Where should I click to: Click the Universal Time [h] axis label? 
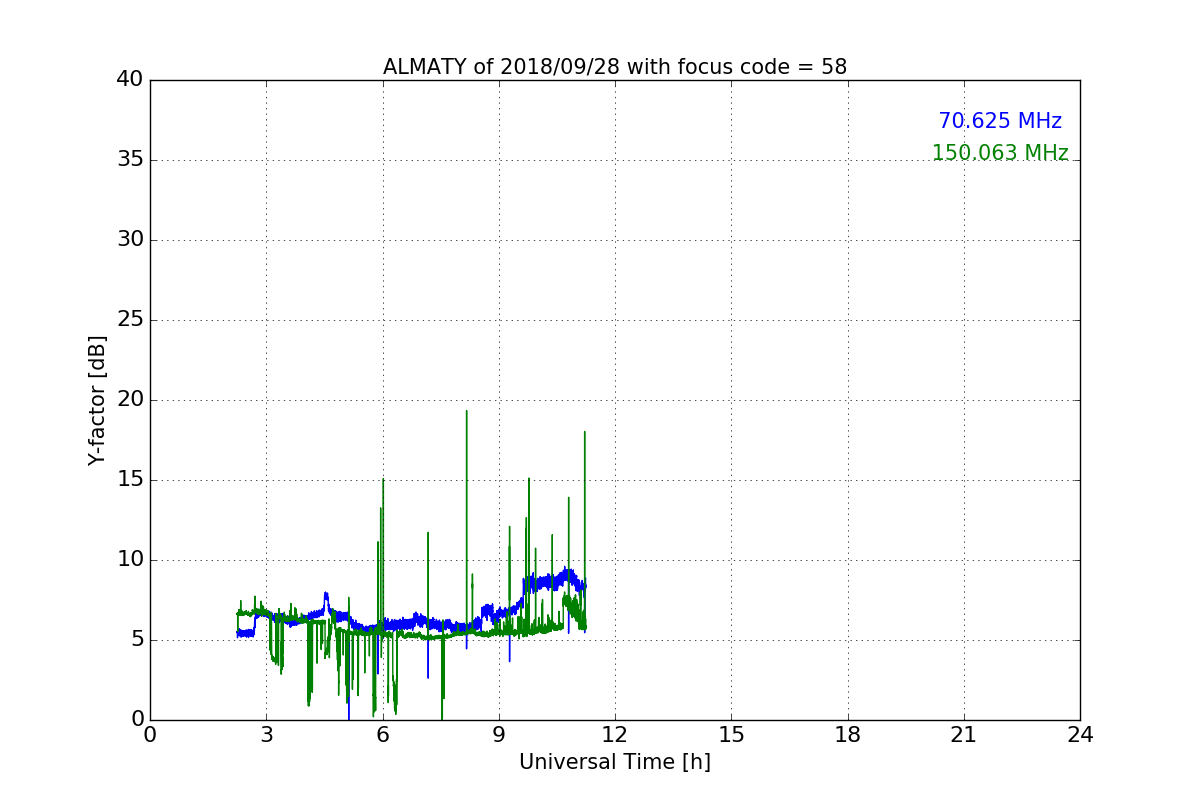(615, 762)
